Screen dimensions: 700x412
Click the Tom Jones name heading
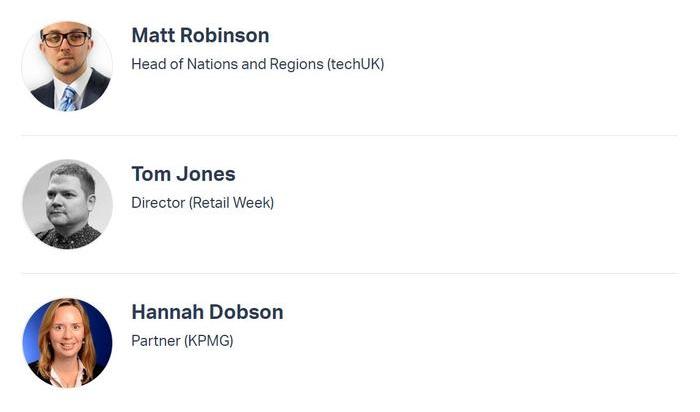[x=183, y=174]
